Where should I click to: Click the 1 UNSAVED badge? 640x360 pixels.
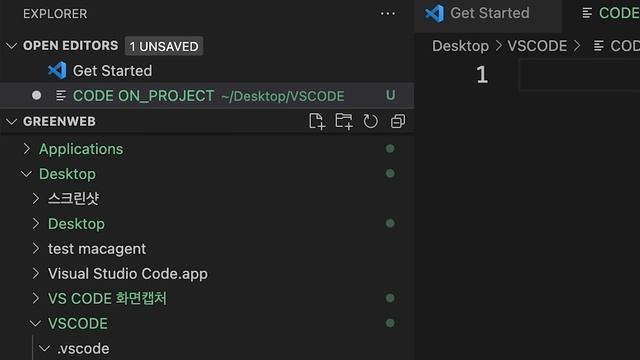coord(164,46)
